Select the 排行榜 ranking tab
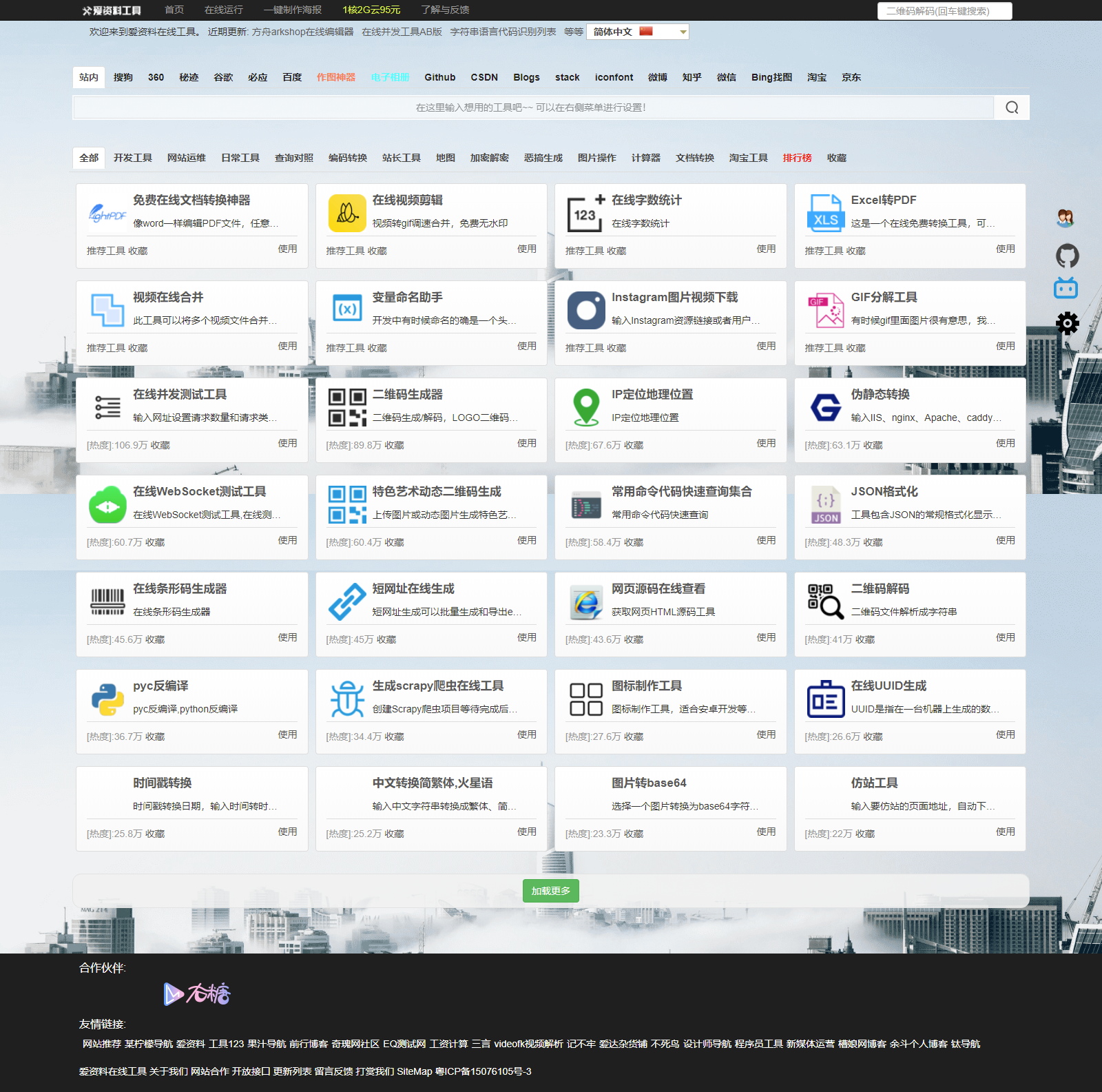The height and width of the screenshot is (1092, 1102). [x=797, y=158]
